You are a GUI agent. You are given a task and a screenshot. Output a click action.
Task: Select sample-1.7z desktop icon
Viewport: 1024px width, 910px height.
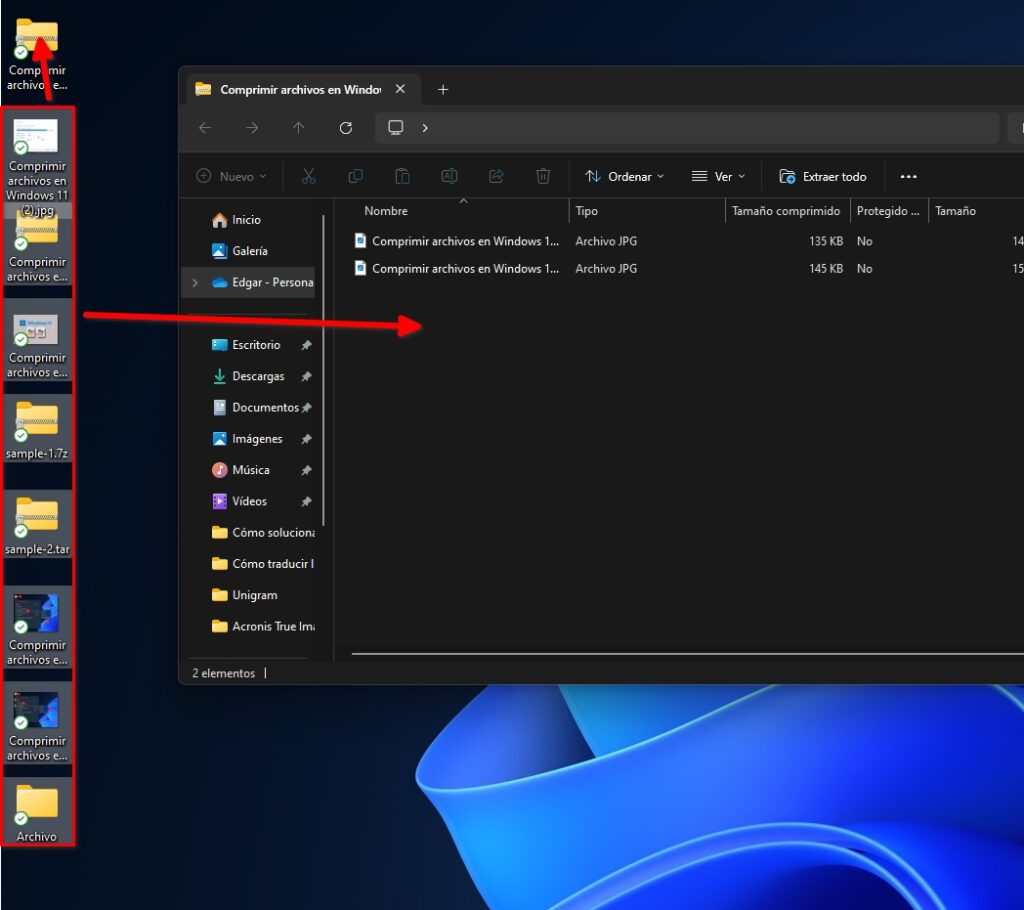tap(37, 430)
